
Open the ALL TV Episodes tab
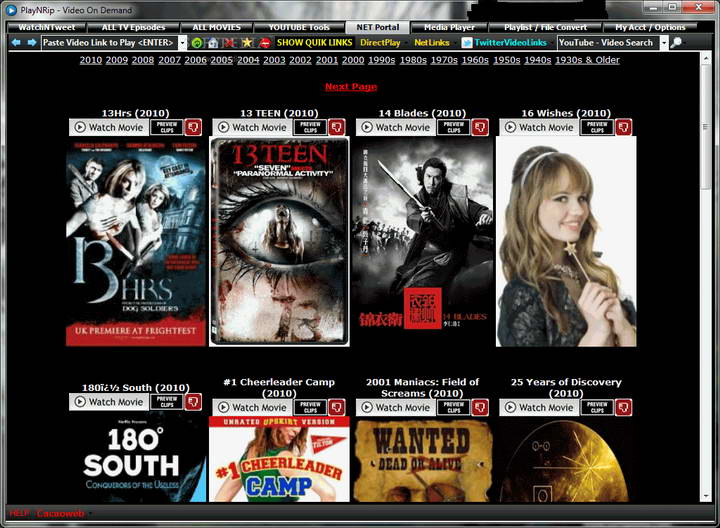133,27
